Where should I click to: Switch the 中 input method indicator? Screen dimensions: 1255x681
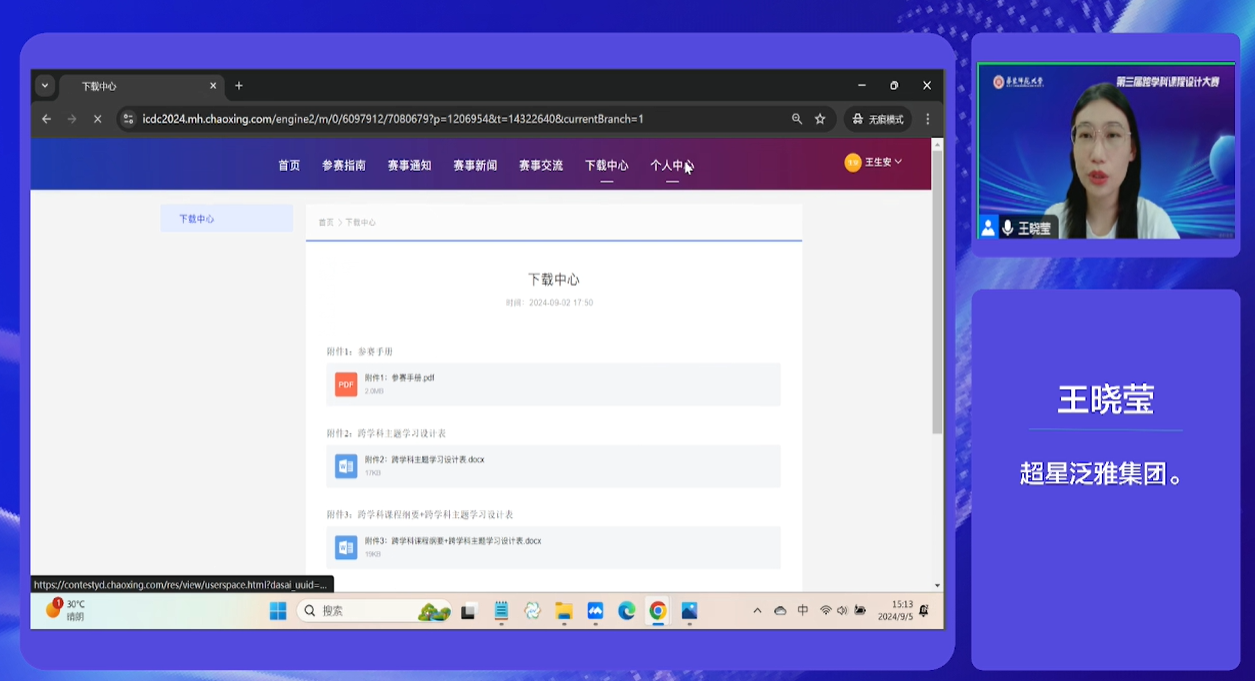click(803, 610)
